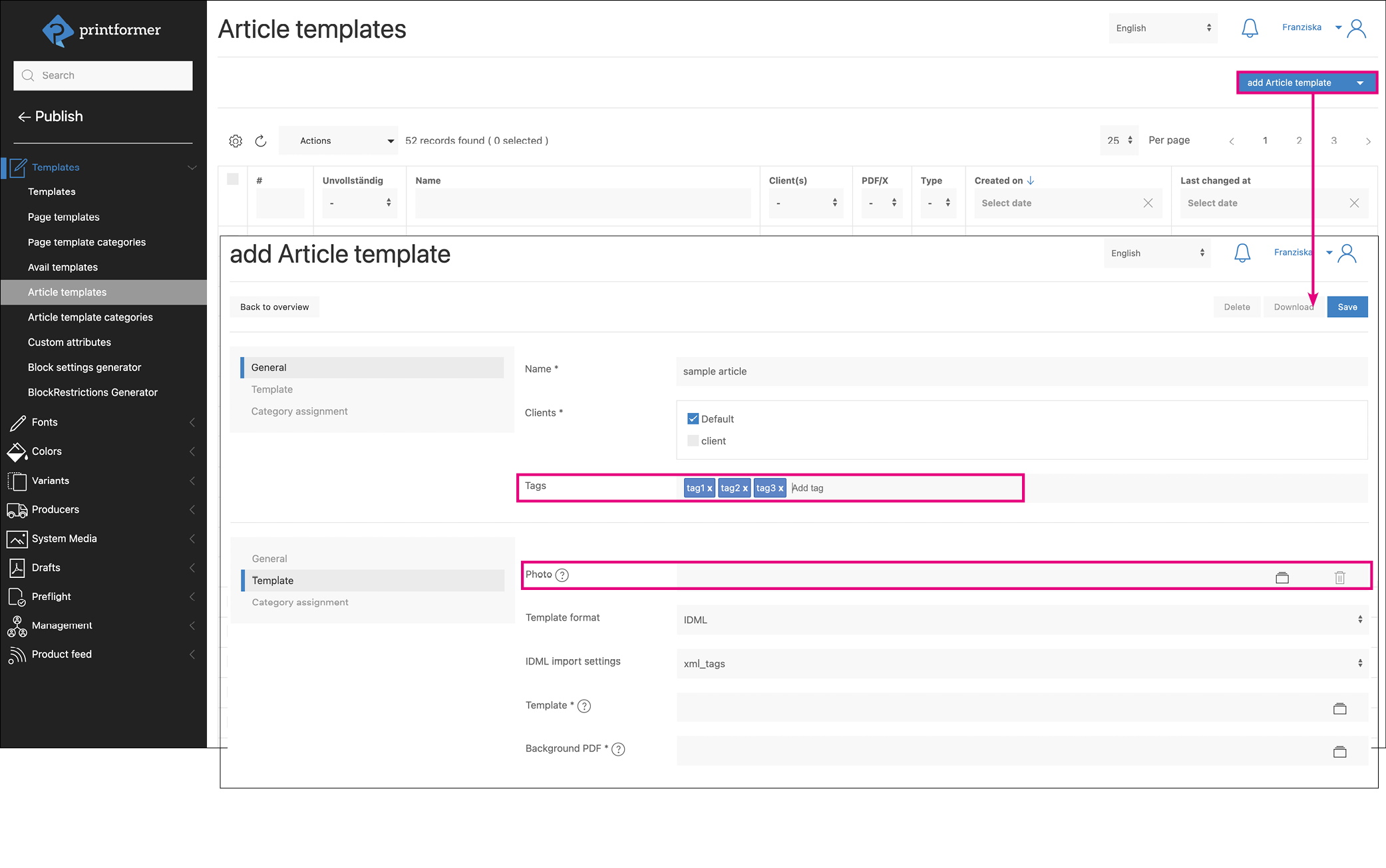This screenshot has height=868, width=1386.
Task: Click the refresh table icon
Action: click(x=261, y=141)
